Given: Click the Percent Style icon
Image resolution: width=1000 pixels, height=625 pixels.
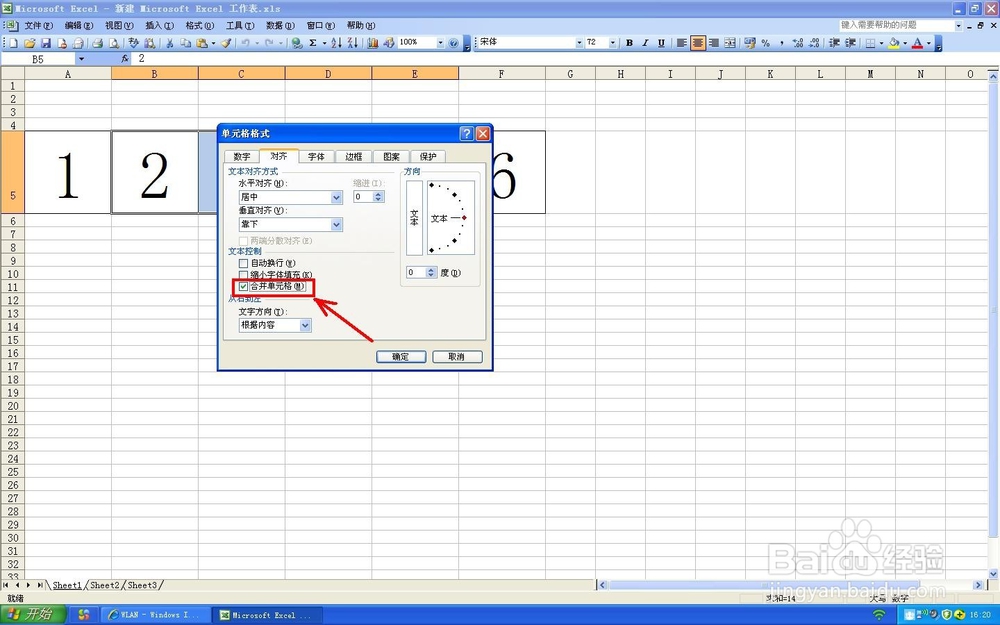Looking at the screenshot, I should 765,43.
